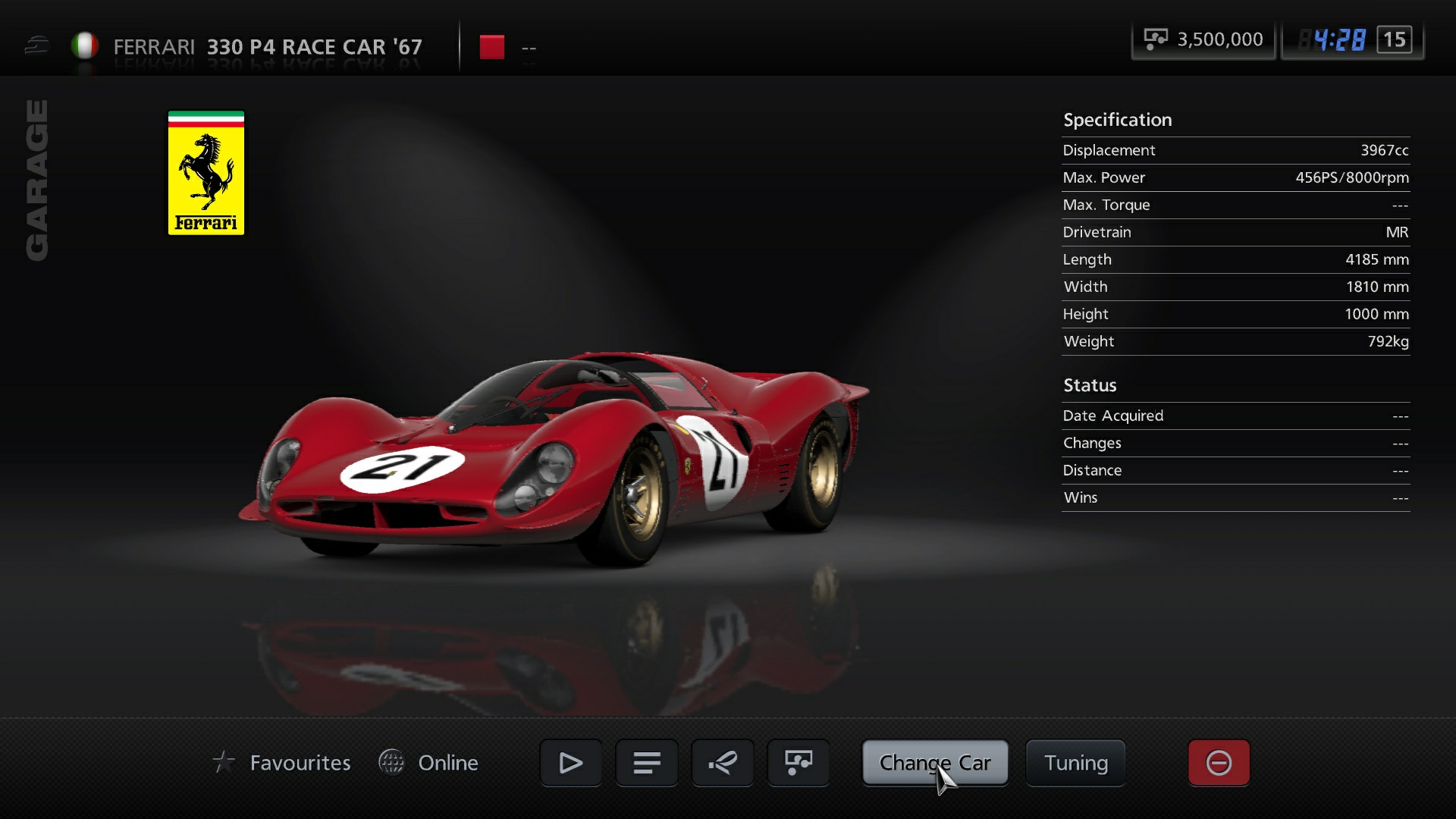1456x819 pixels.
Task: Open the GARAGE sidebar label
Action: point(36,180)
